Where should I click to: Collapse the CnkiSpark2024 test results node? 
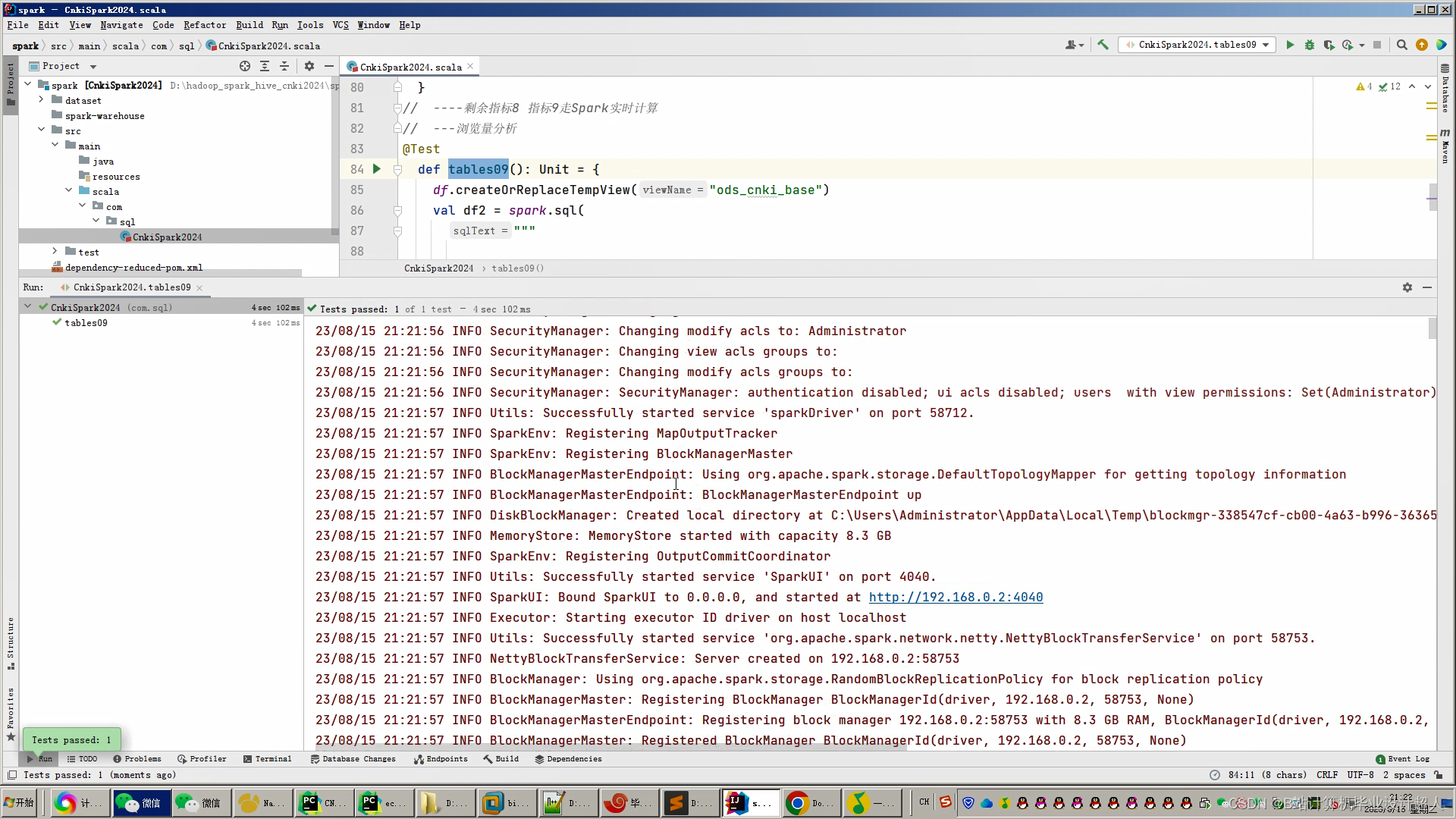[28, 307]
